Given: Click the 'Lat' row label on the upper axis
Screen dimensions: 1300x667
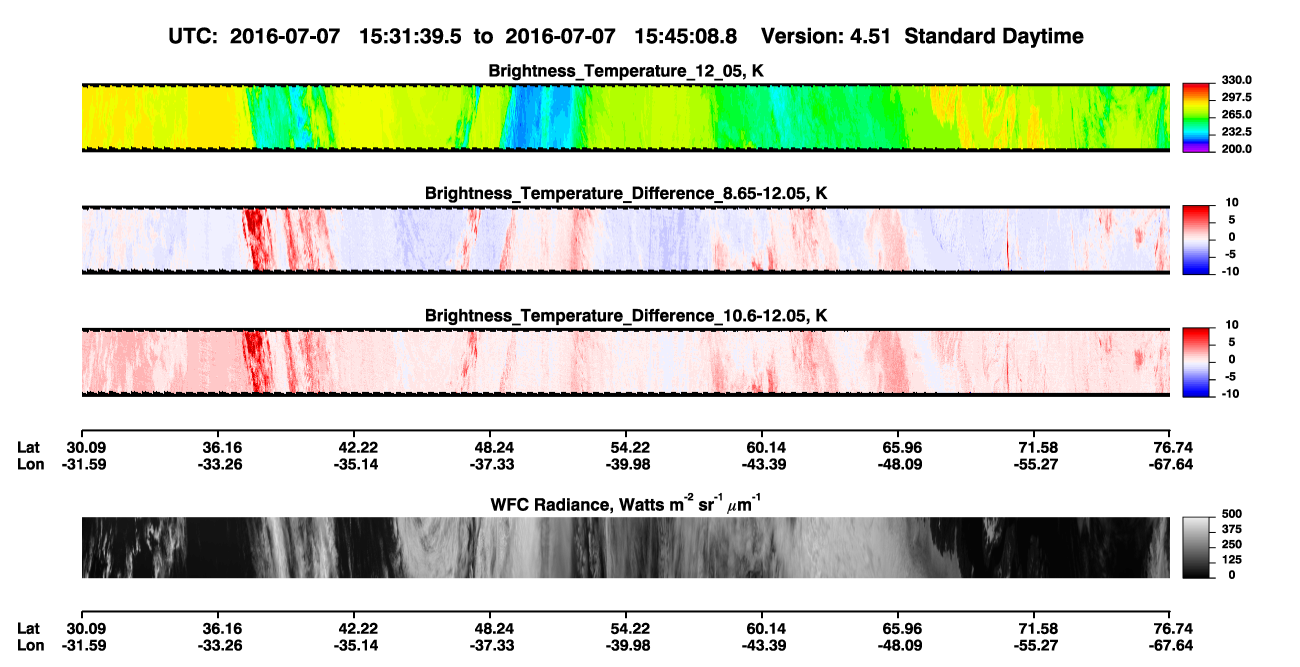Looking at the screenshot, I should point(29,447).
